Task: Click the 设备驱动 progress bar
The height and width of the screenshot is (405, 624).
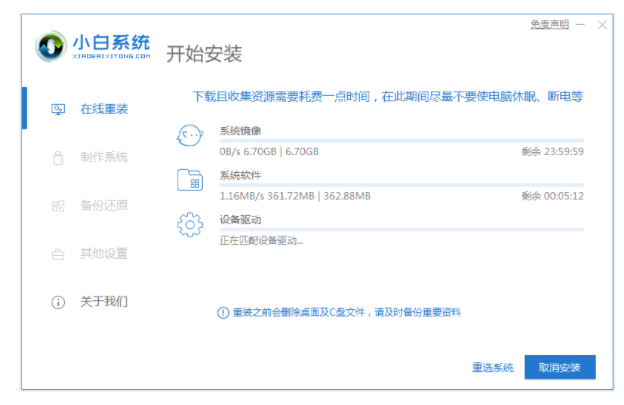Action: [400, 229]
